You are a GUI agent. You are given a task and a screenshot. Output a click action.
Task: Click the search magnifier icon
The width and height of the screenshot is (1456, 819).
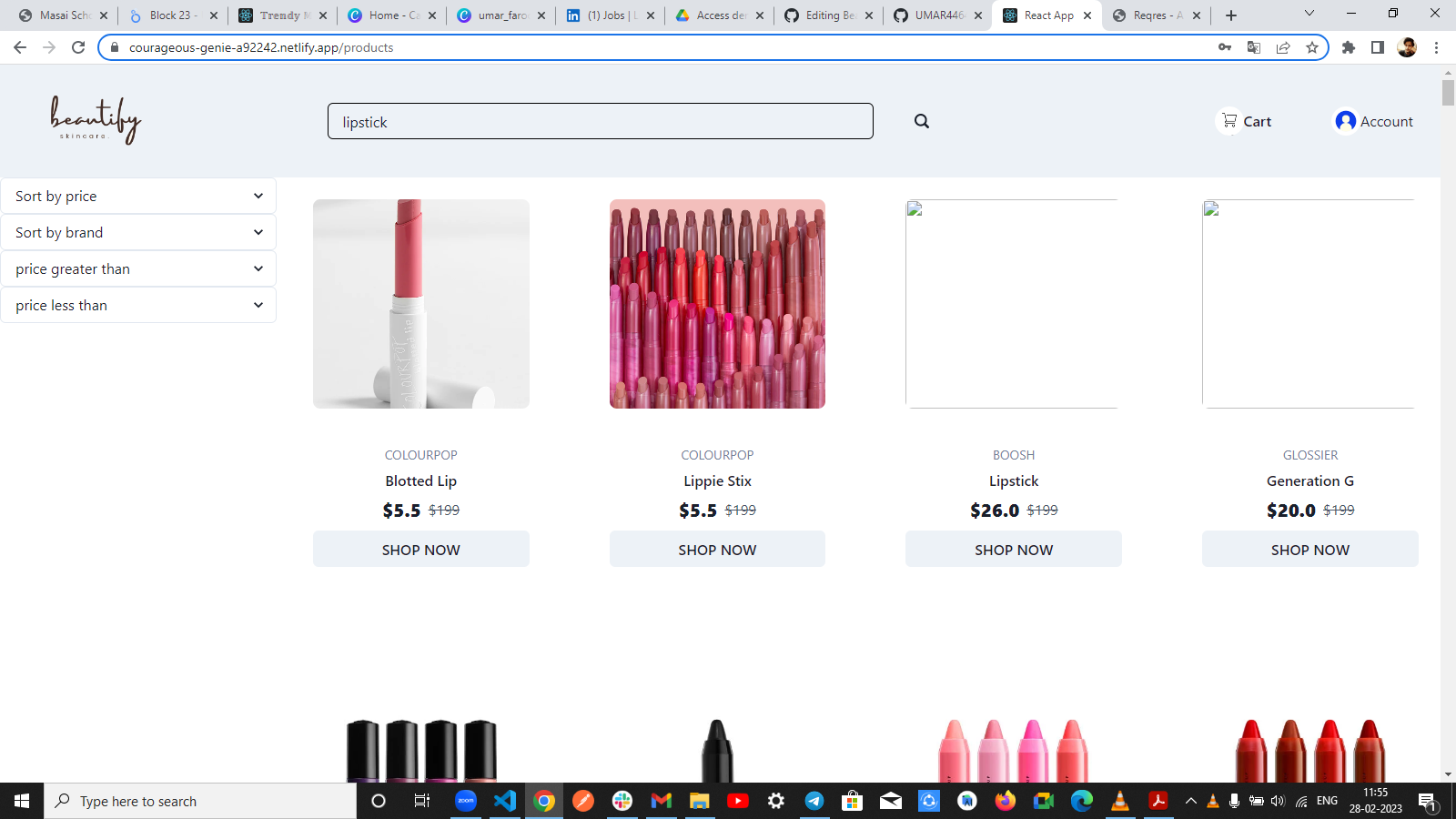(x=922, y=121)
